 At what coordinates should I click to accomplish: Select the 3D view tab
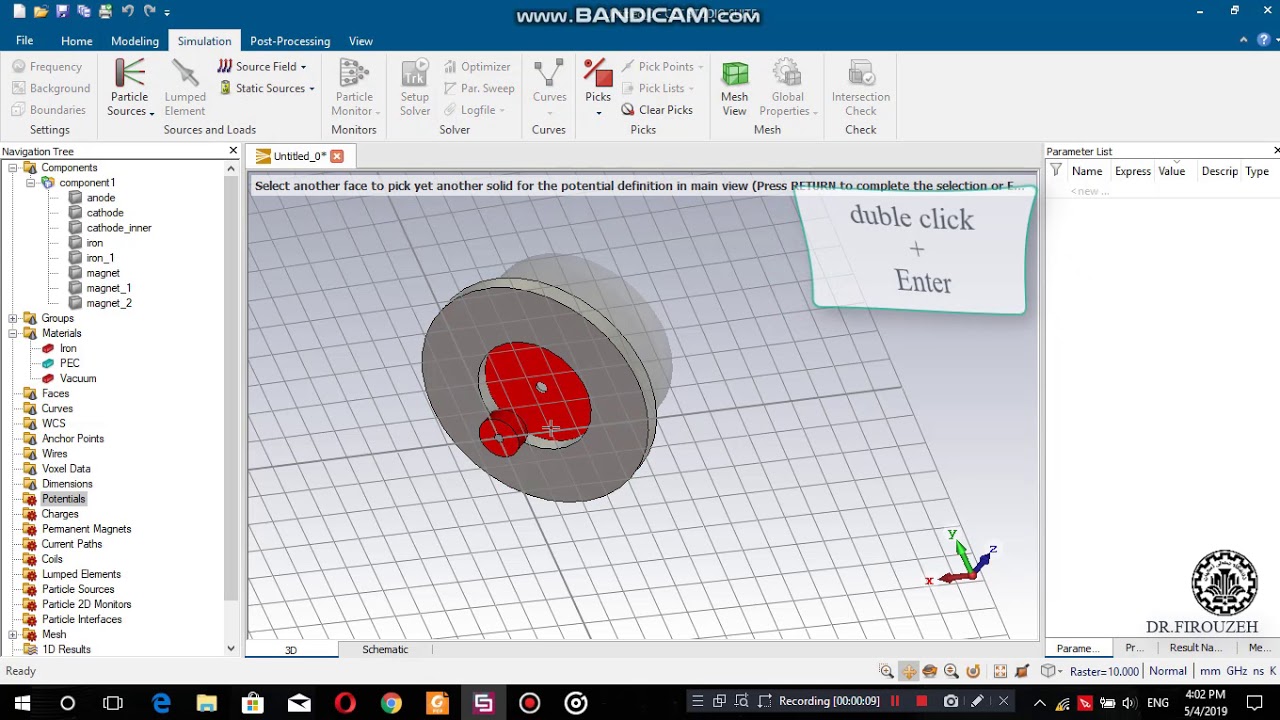pyautogui.click(x=291, y=650)
